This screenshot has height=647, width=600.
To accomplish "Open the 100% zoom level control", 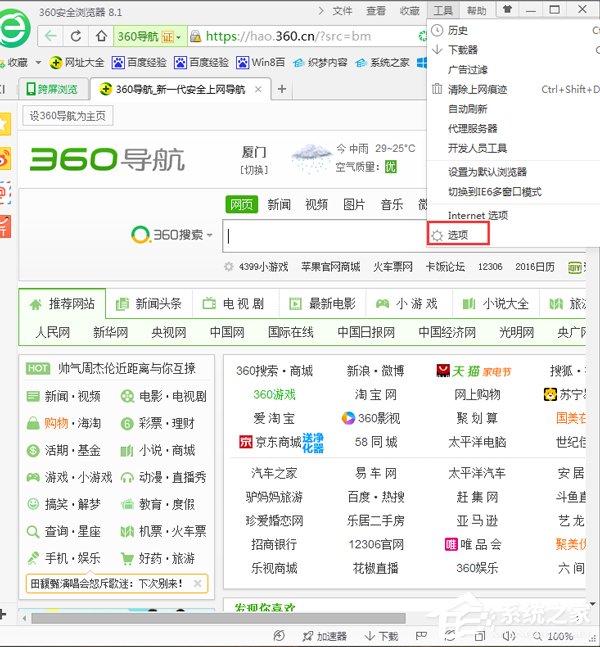I will click(x=553, y=636).
